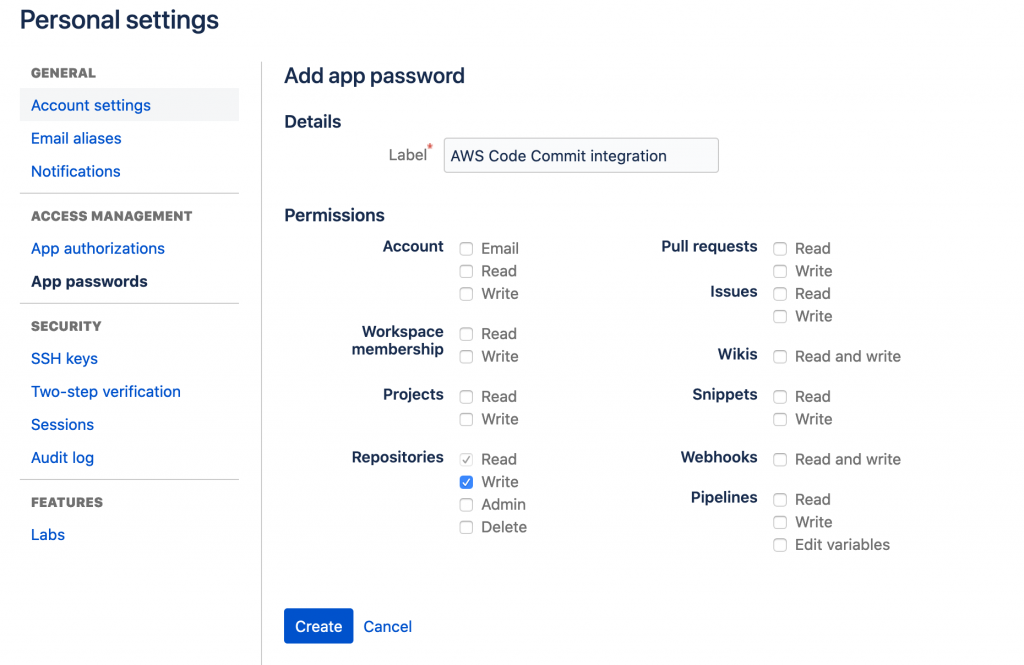This screenshot has height=665, width=1024.
Task: Check Read permission for Workspace membership
Action: 466,333
